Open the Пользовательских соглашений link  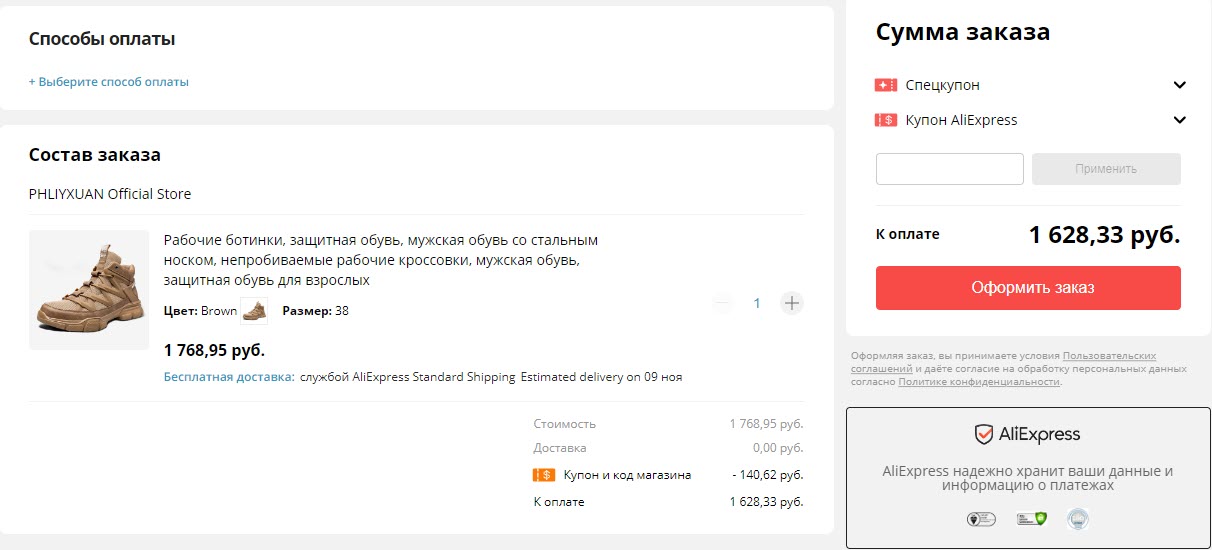point(1109,356)
